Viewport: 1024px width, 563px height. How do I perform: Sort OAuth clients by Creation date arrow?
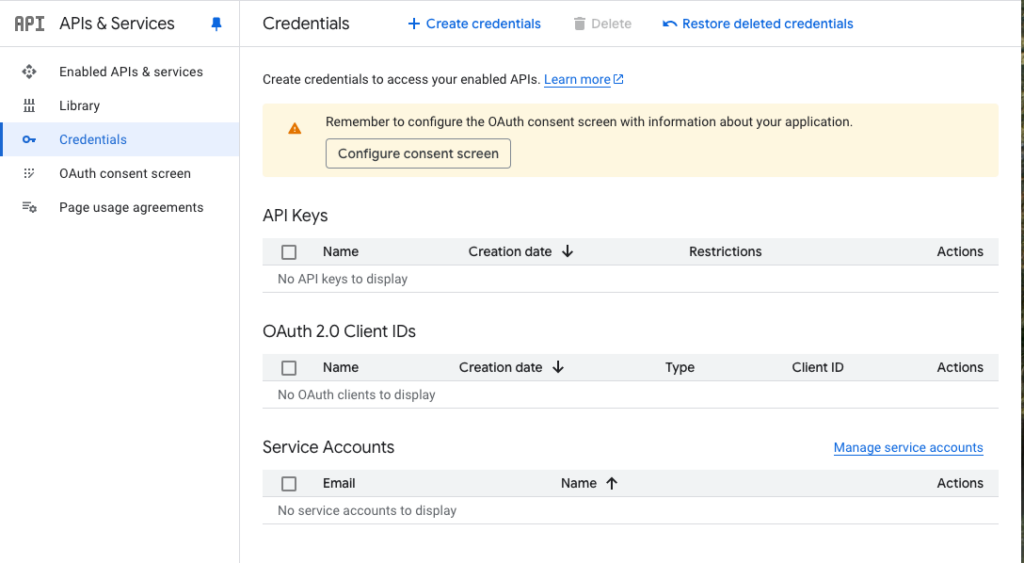(x=558, y=367)
